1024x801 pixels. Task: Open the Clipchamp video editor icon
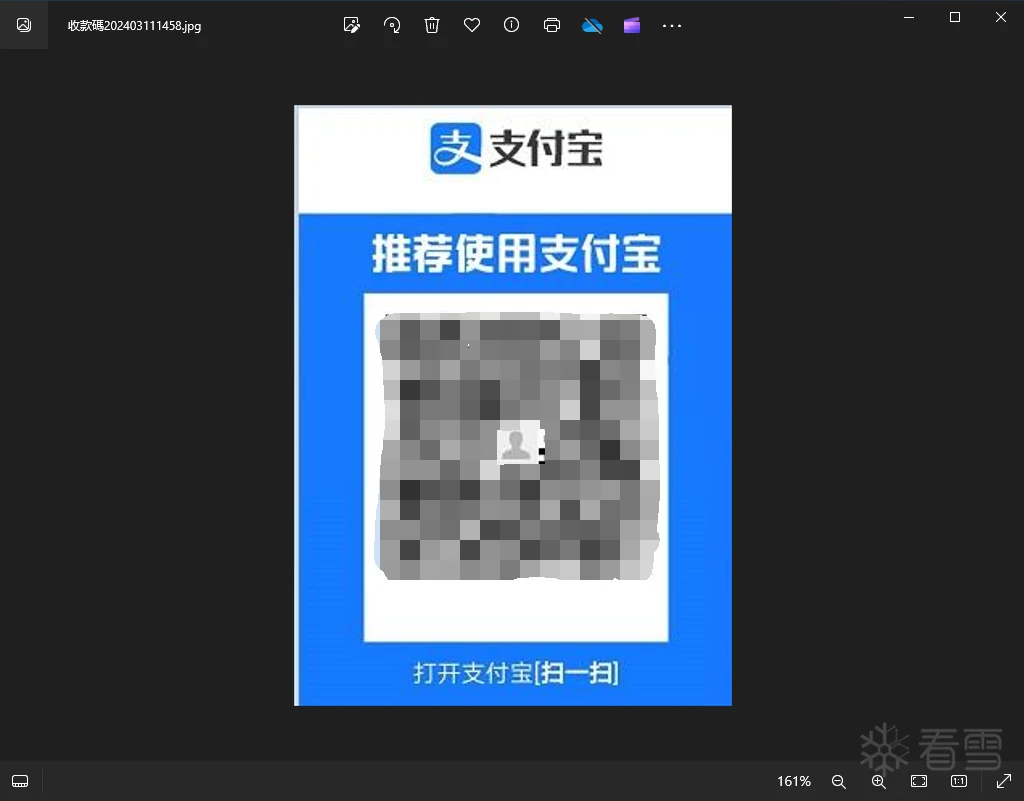[632, 25]
